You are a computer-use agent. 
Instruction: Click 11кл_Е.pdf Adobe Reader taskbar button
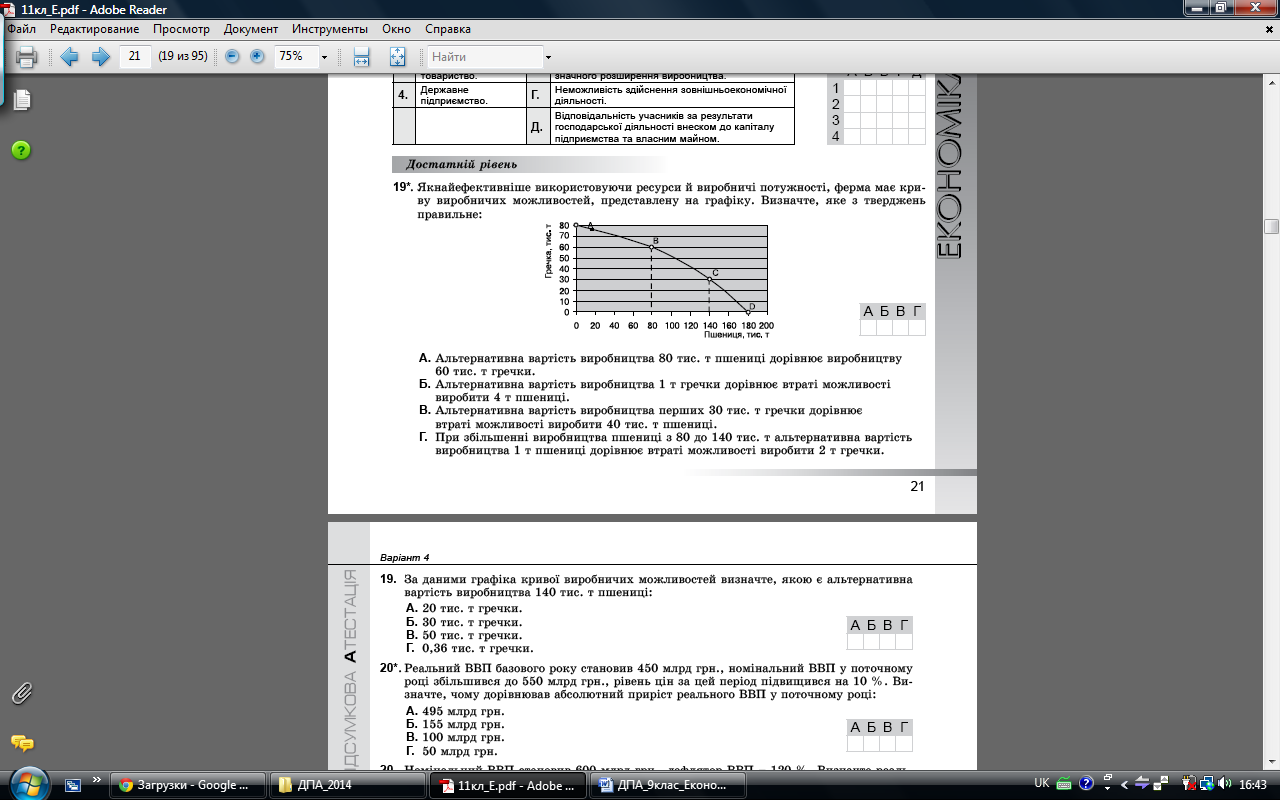click(507, 785)
